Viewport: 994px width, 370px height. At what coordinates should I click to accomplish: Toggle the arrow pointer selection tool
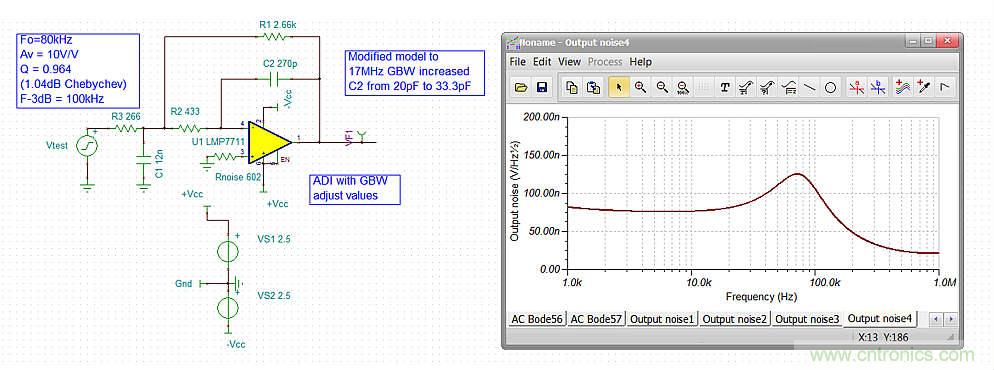tap(619, 87)
